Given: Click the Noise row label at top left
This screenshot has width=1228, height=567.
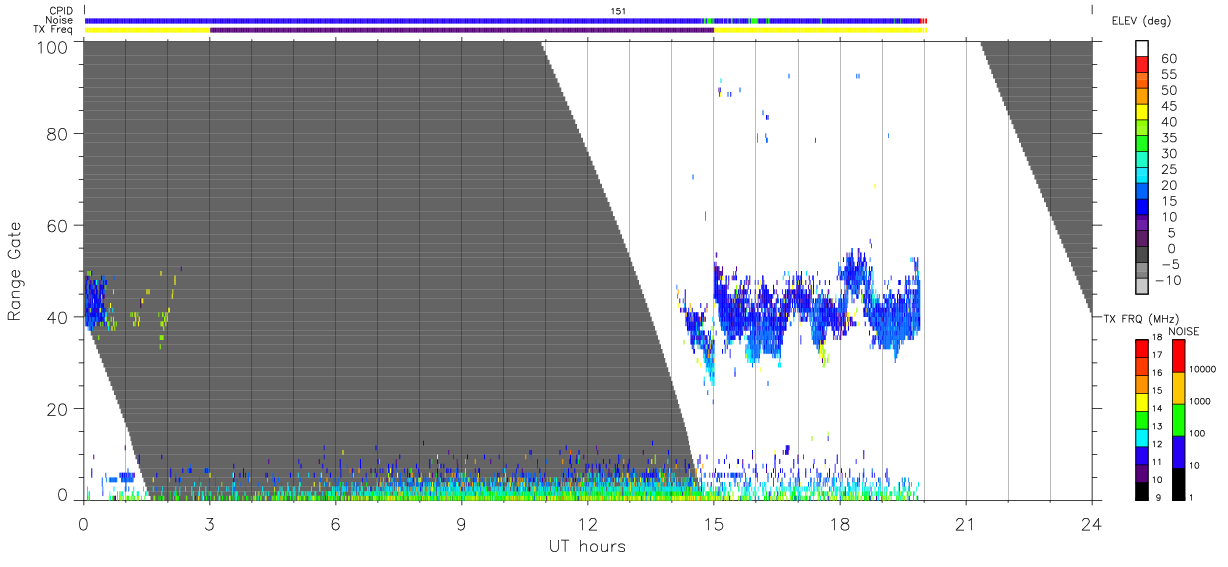Looking at the screenshot, I should tap(59, 20).
